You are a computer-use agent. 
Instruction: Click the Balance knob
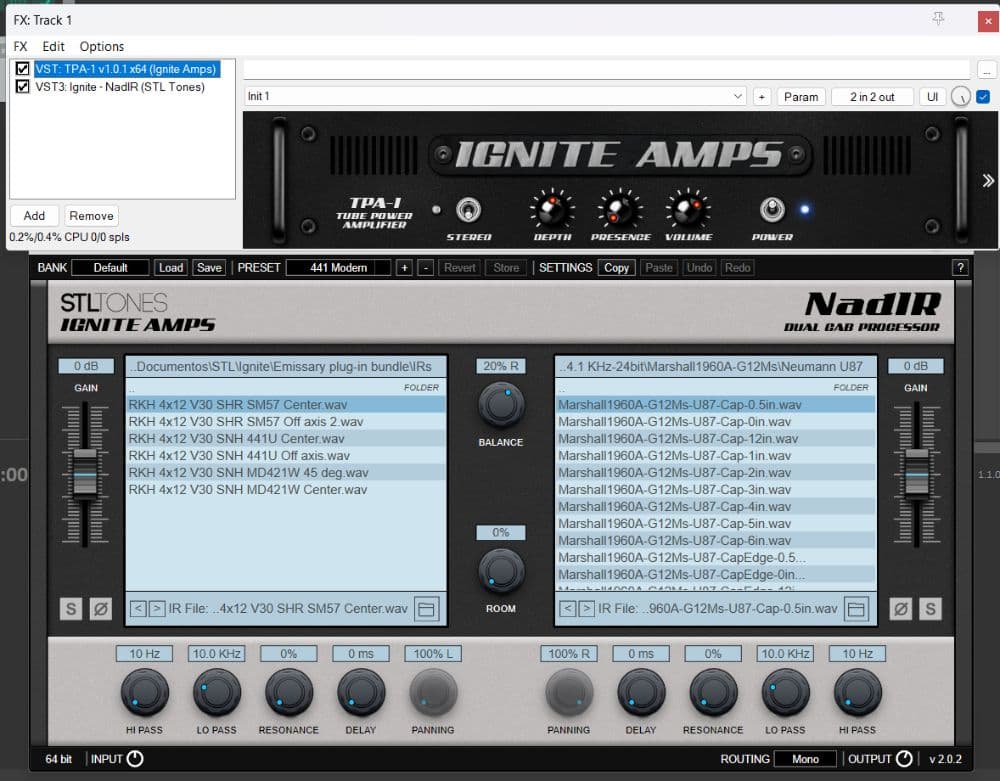[501, 405]
